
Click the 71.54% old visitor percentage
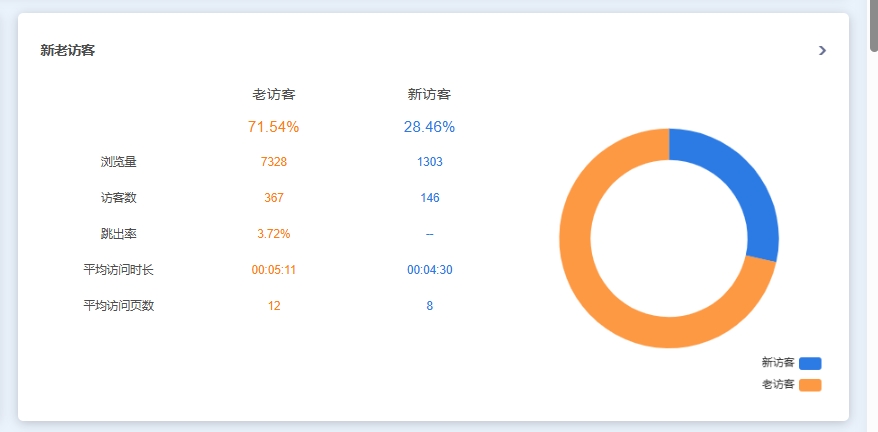pyautogui.click(x=273, y=127)
